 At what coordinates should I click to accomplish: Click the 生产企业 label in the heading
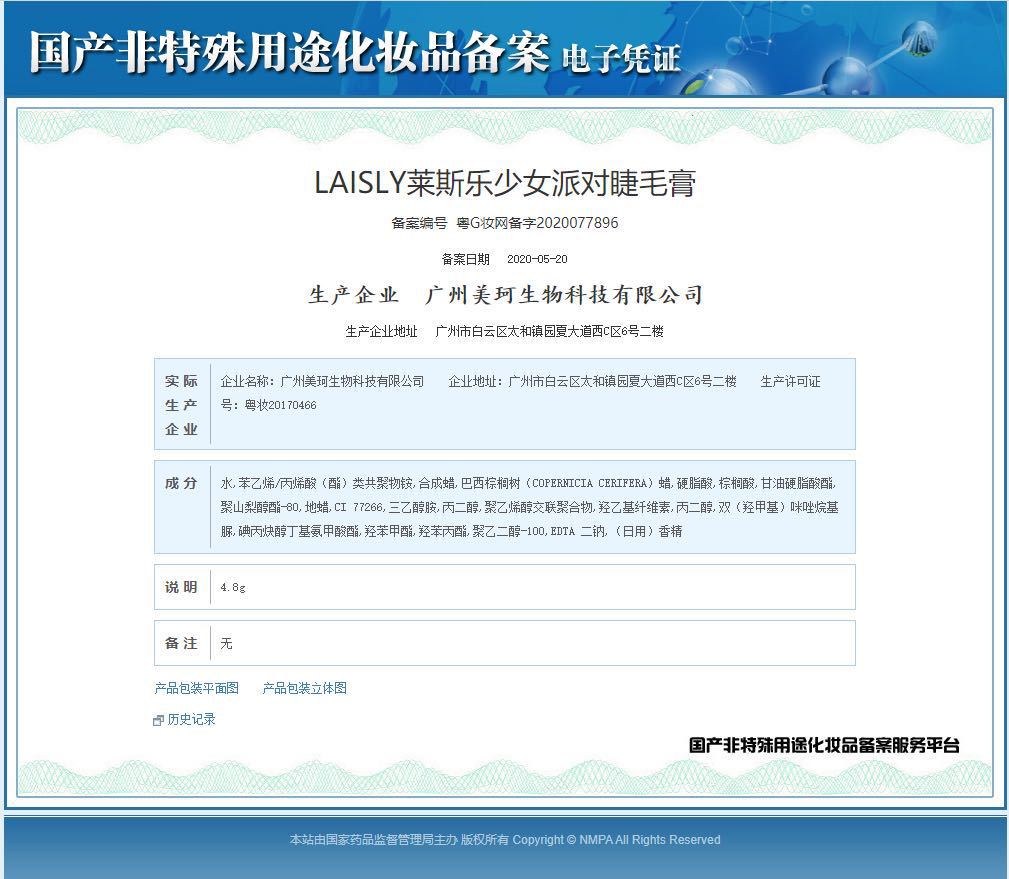(354, 295)
